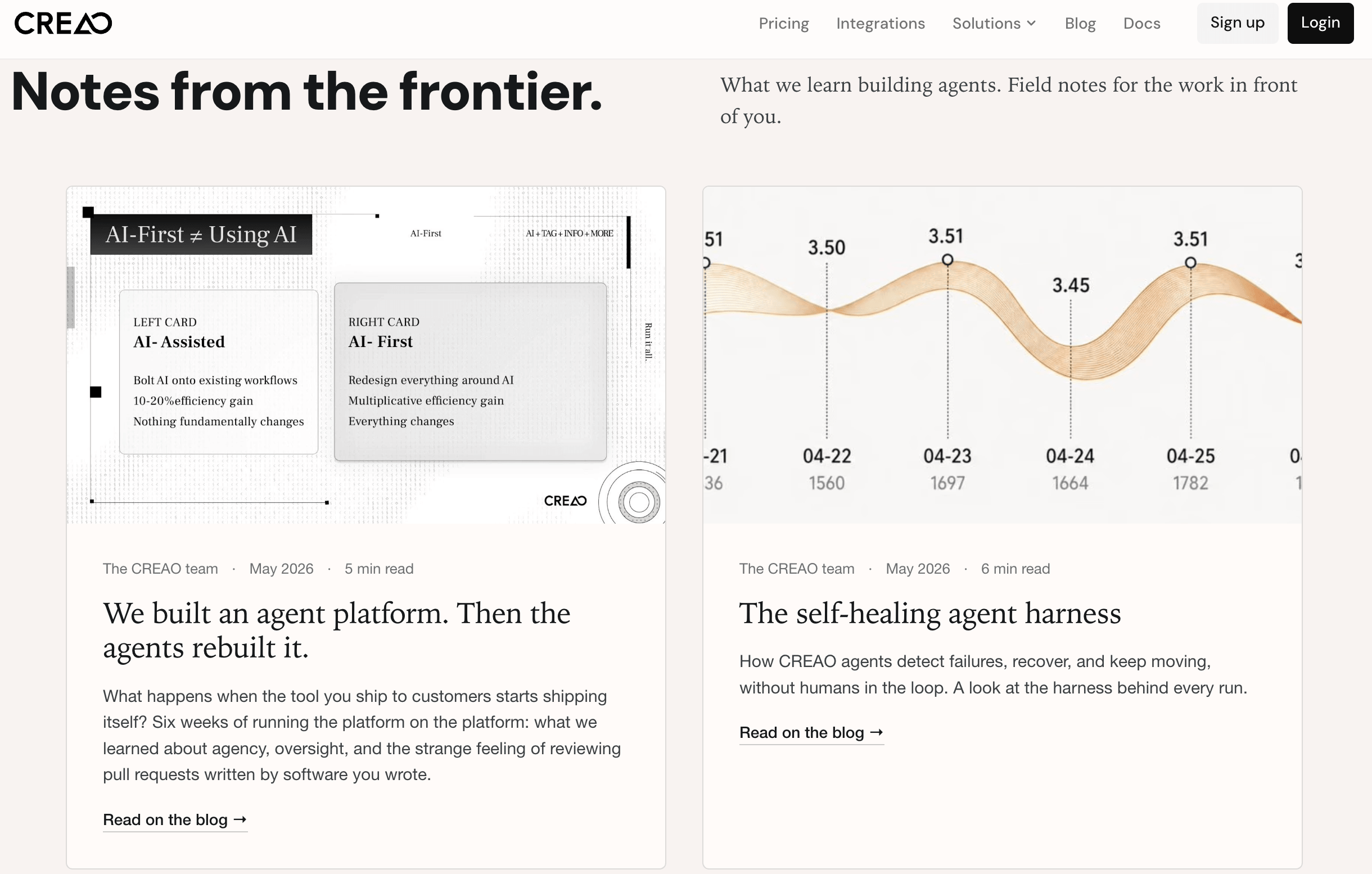Open the Docs nav link
The image size is (1372, 874).
pos(1142,24)
